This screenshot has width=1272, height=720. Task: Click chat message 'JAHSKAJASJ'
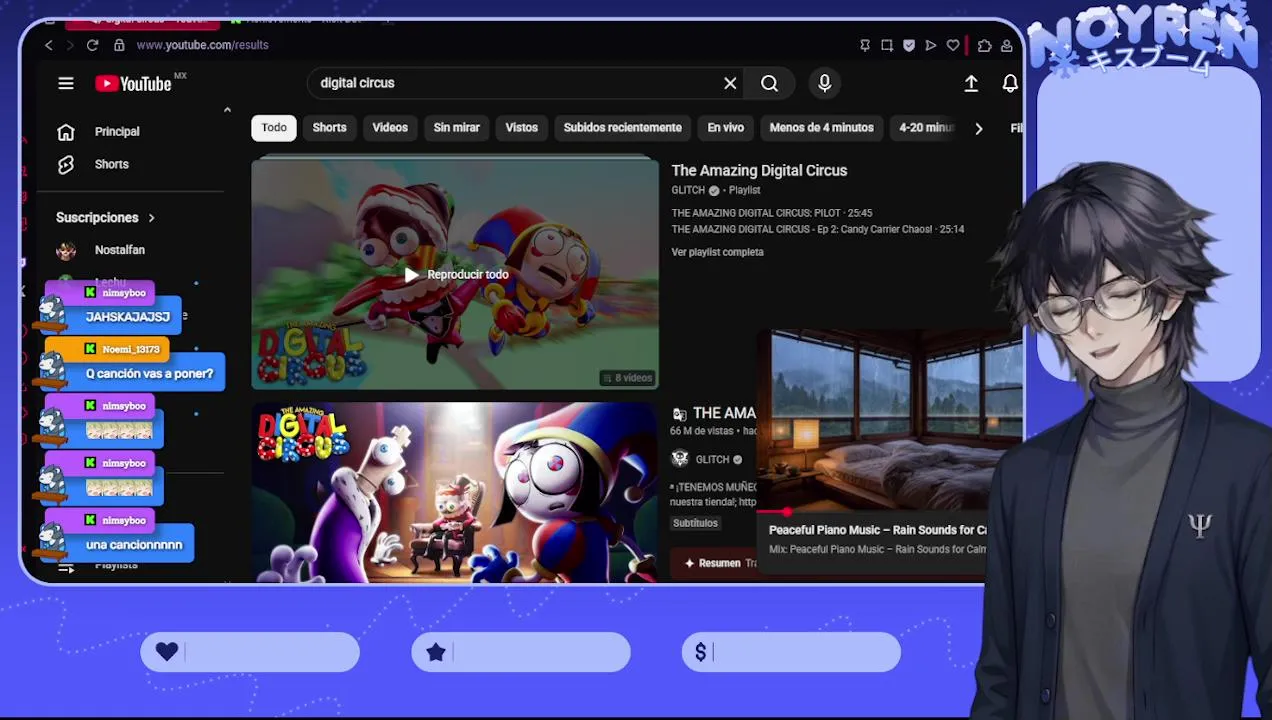[127, 317]
